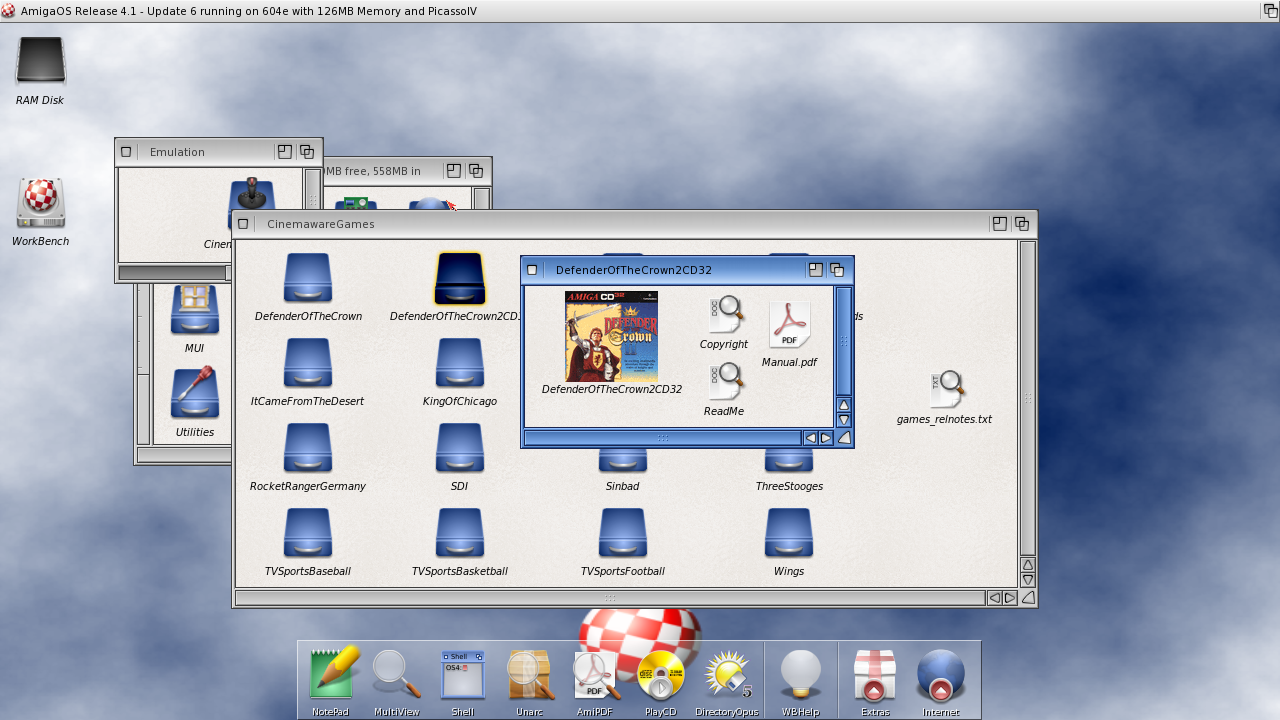Click the scroll-right arrow in CinemawareGames window
This screenshot has width=1280, height=720.
click(1010, 598)
